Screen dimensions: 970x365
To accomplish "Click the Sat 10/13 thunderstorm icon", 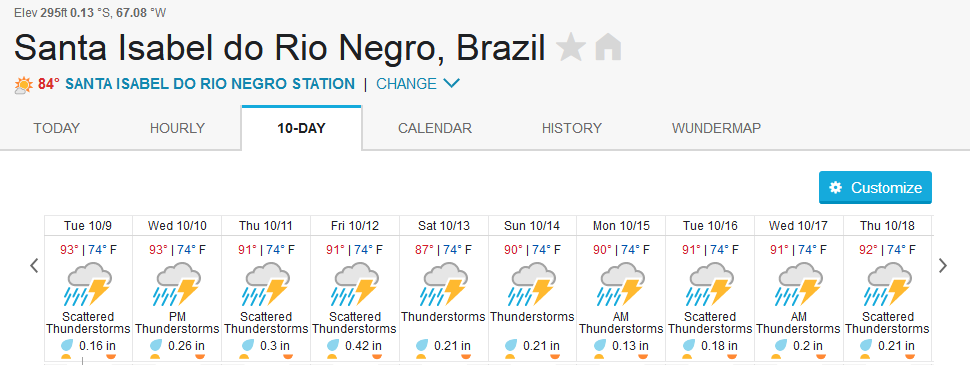I will pyautogui.click(x=444, y=284).
